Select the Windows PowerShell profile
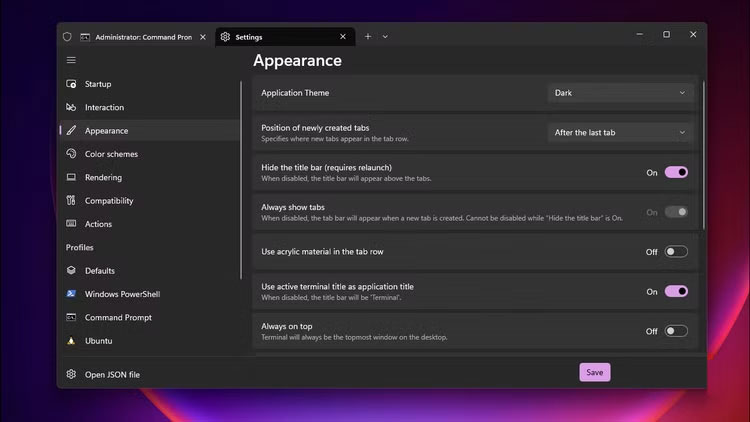The width and height of the screenshot is (750, 422). pos(122,294)
